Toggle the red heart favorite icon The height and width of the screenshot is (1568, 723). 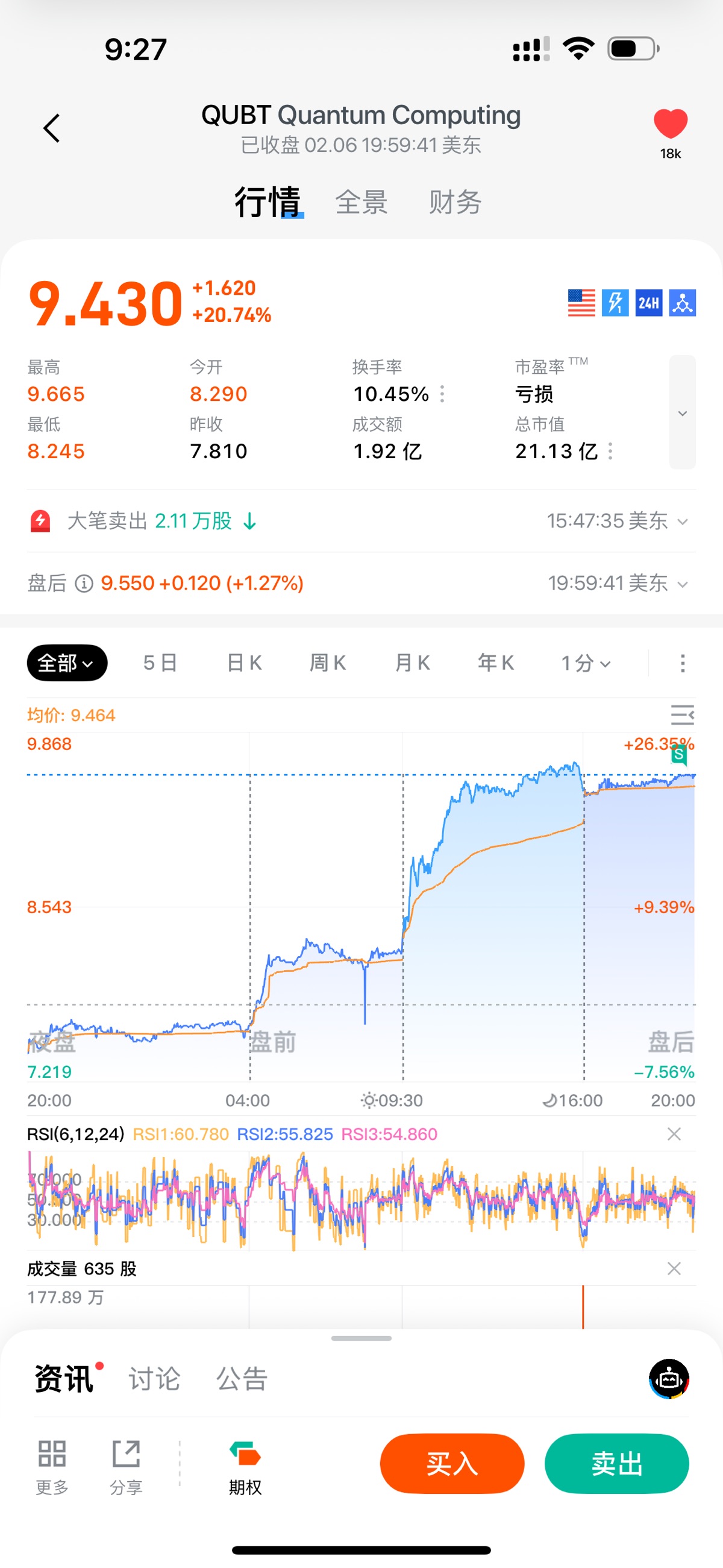click(x=670, y=124)
